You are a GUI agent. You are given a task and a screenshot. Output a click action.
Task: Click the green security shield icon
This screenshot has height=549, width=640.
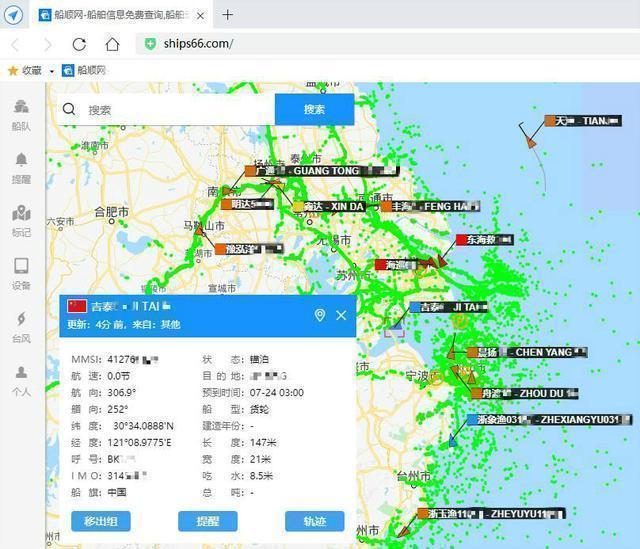[151, 44]
